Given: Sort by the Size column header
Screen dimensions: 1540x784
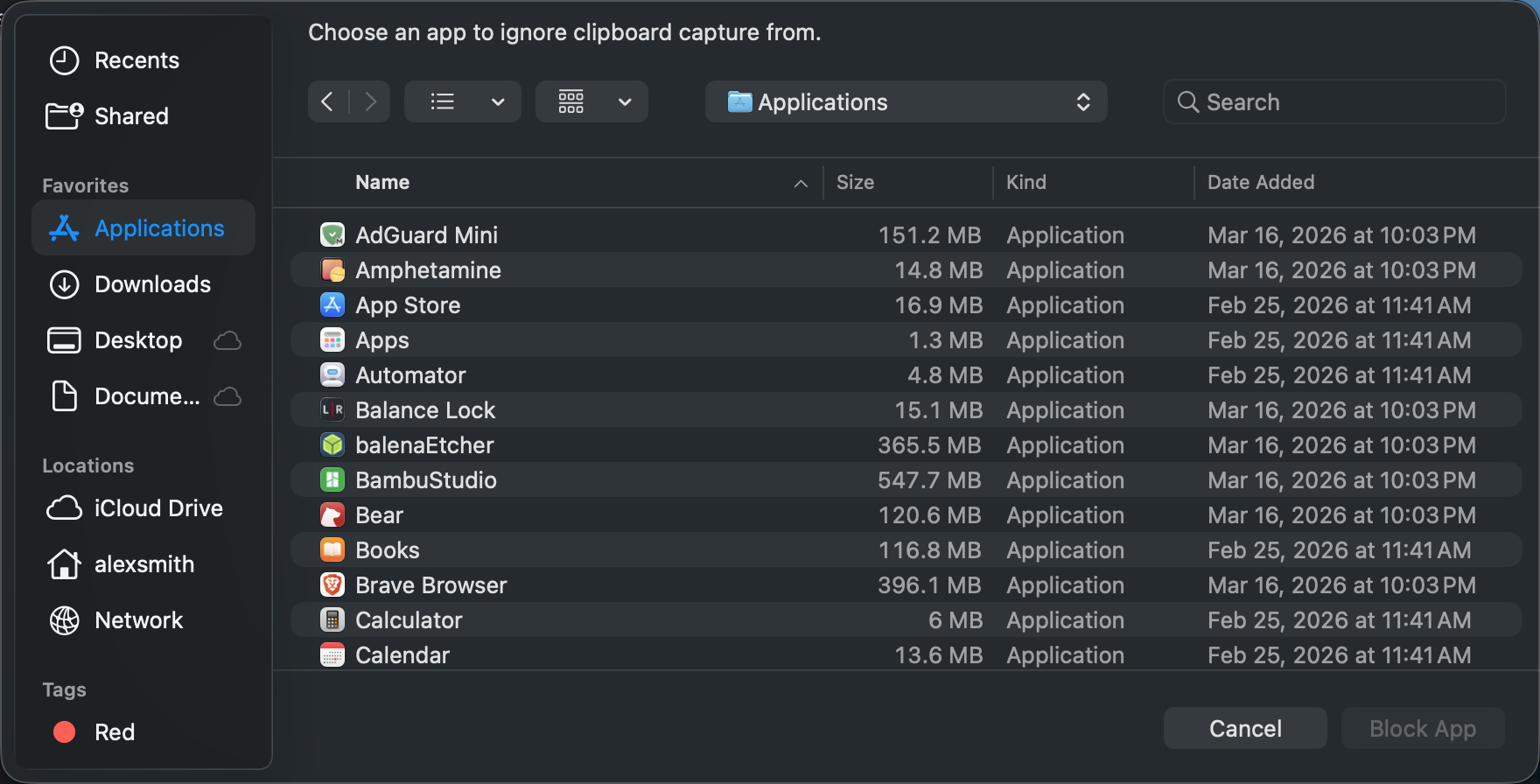Looking at the screenshot, I should 856,182.
